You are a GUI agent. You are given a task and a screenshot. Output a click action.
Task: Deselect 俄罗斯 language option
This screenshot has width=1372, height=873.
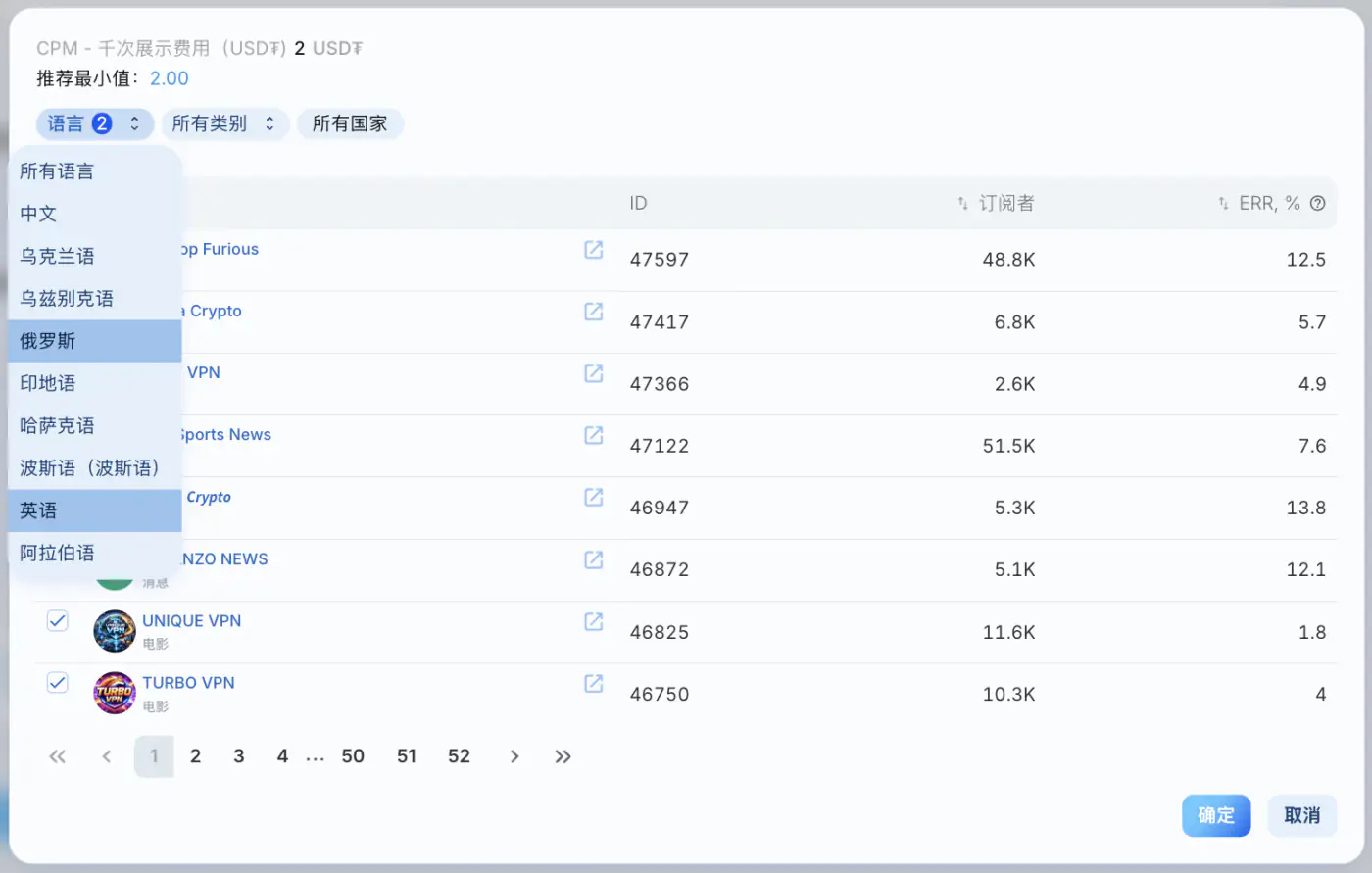95,341
